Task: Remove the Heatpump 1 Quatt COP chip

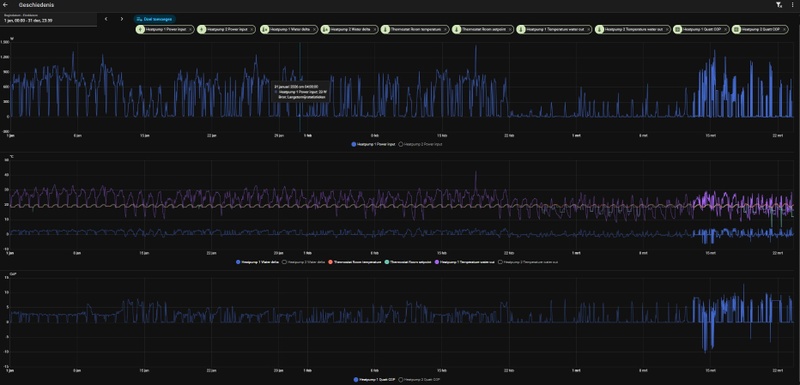Action: (x=725, y=30)
